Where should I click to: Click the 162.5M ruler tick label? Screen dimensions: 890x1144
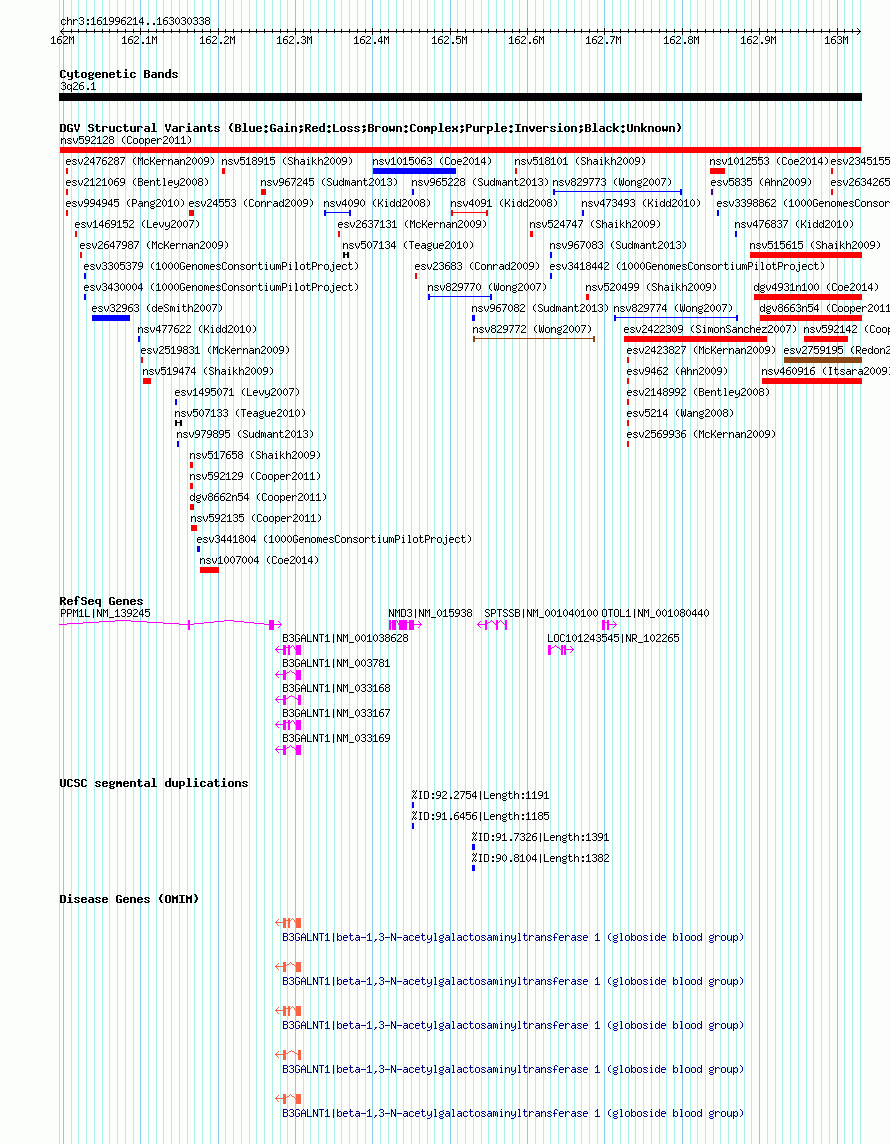449,41
